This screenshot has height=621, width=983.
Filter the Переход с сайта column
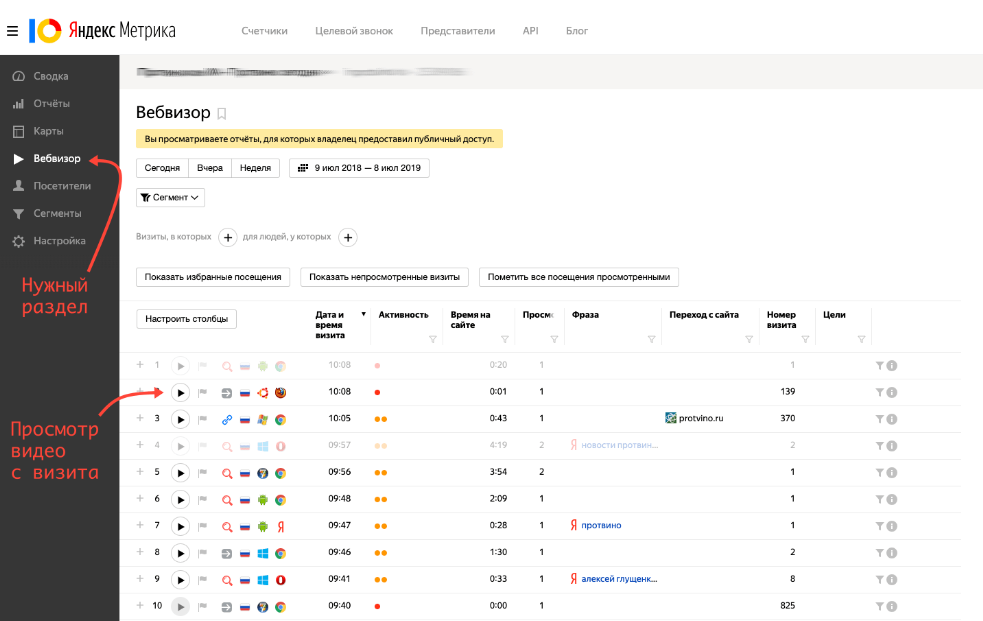[x=749, y=339]
